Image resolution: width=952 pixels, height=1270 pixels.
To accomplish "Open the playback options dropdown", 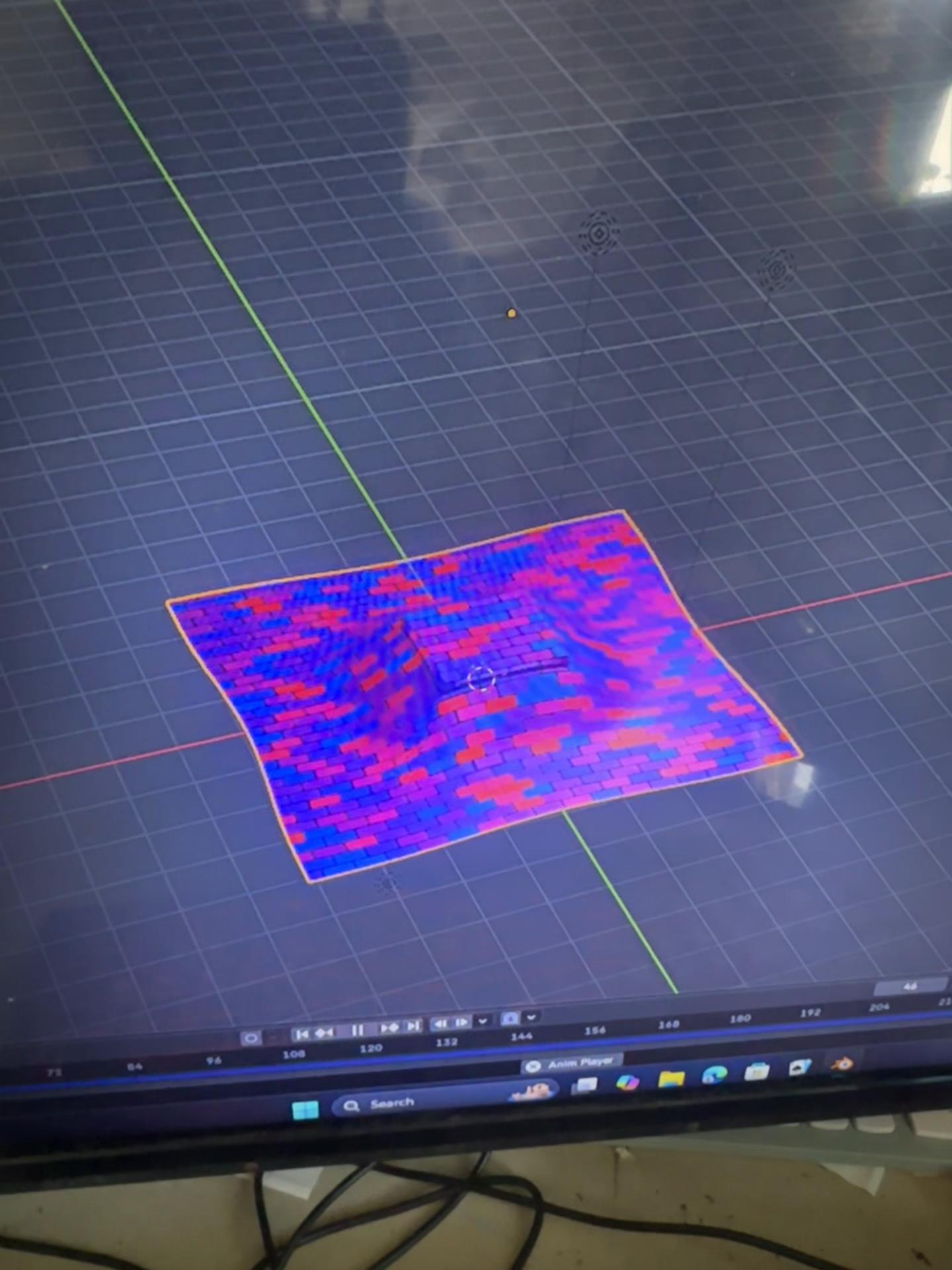I will pos(483,1021).
